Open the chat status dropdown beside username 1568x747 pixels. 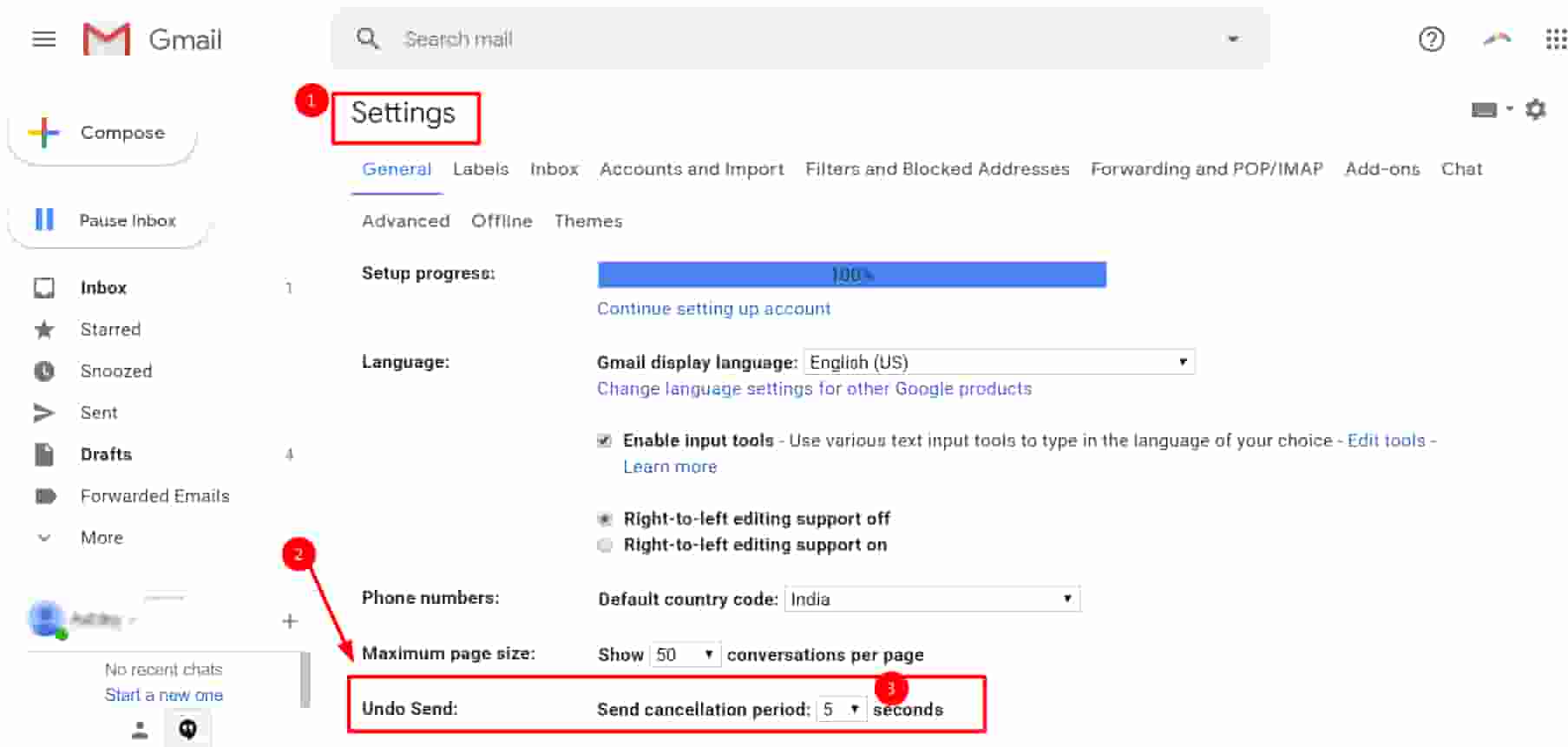(x=132, y=619)
